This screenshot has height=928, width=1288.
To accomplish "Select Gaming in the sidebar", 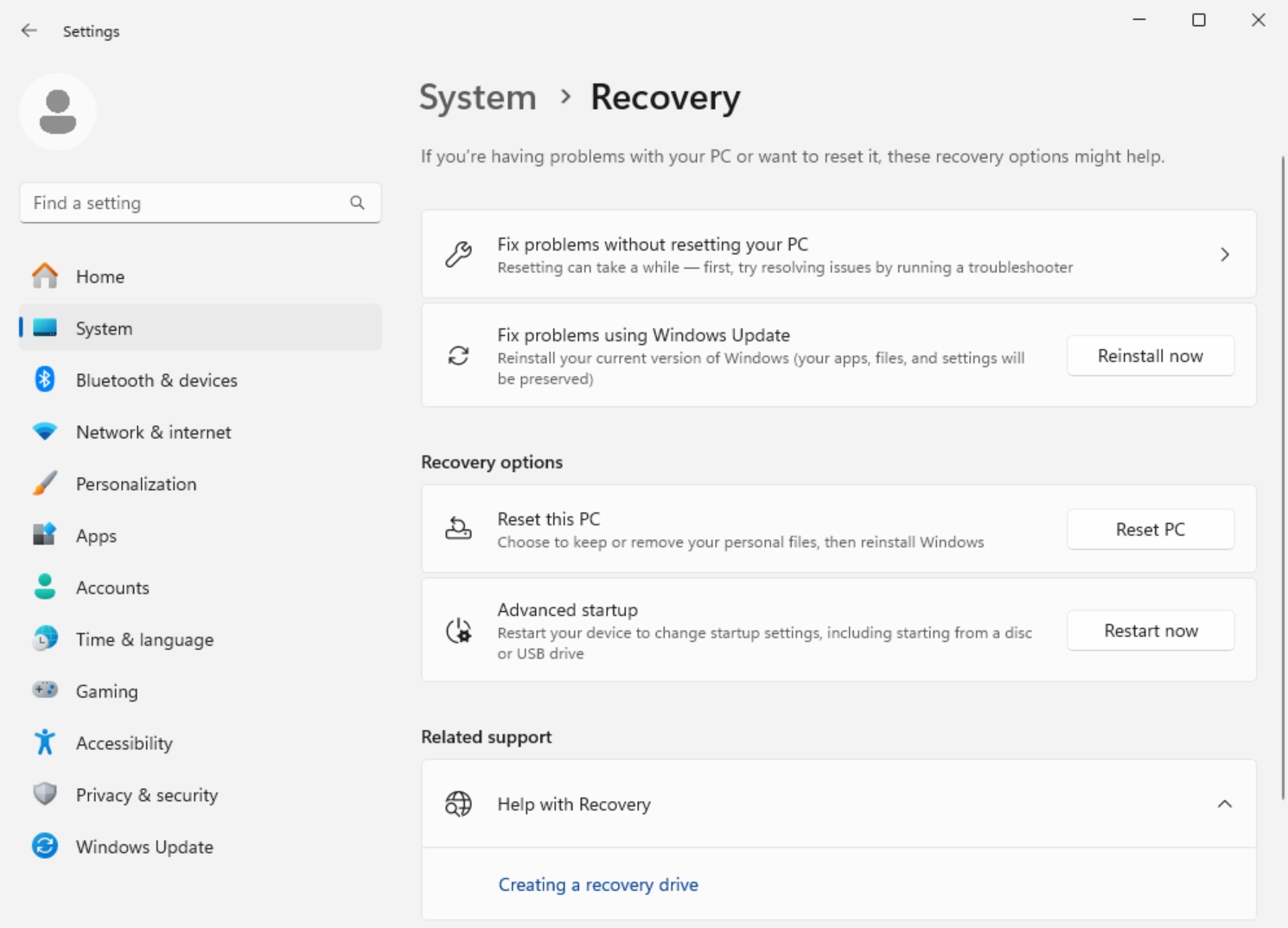I will [106, 691].
